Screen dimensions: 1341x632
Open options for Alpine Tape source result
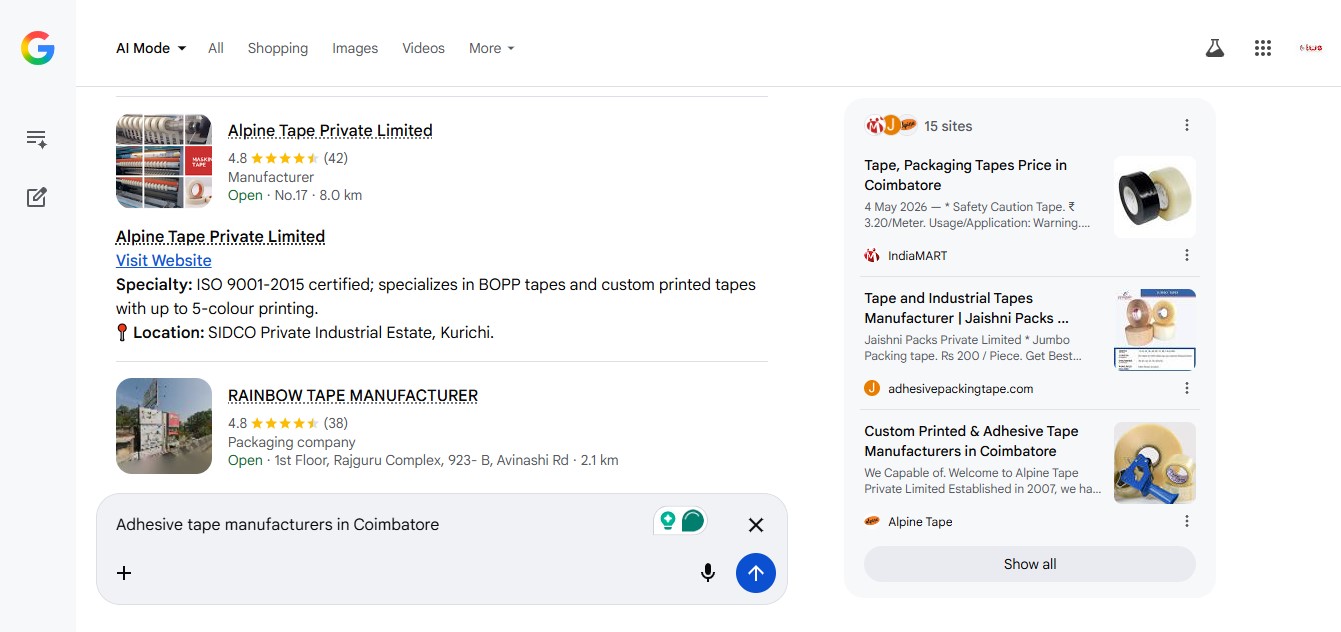point(1187,521)
